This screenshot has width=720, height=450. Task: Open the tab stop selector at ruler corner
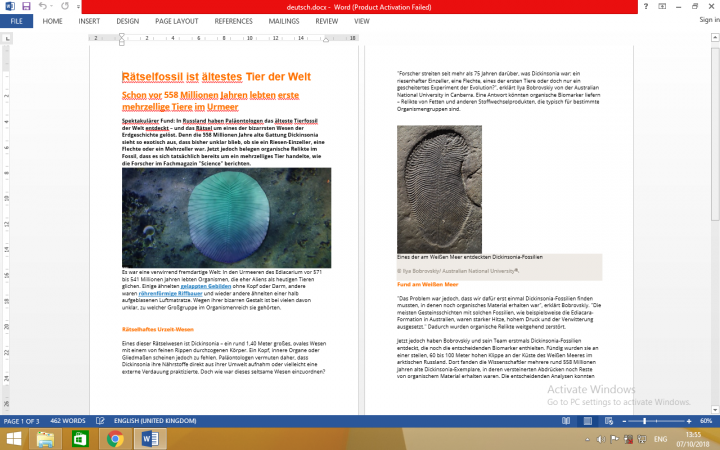7,39
